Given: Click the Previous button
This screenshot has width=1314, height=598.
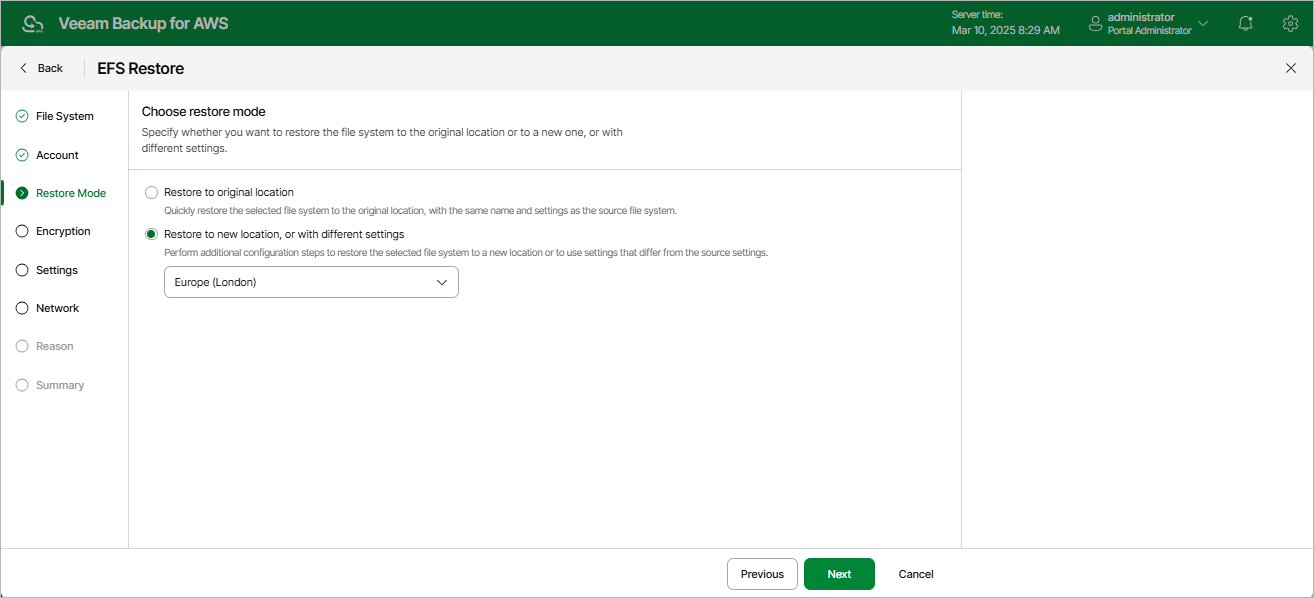Looking at the screenshot, I should click(761, 573).
